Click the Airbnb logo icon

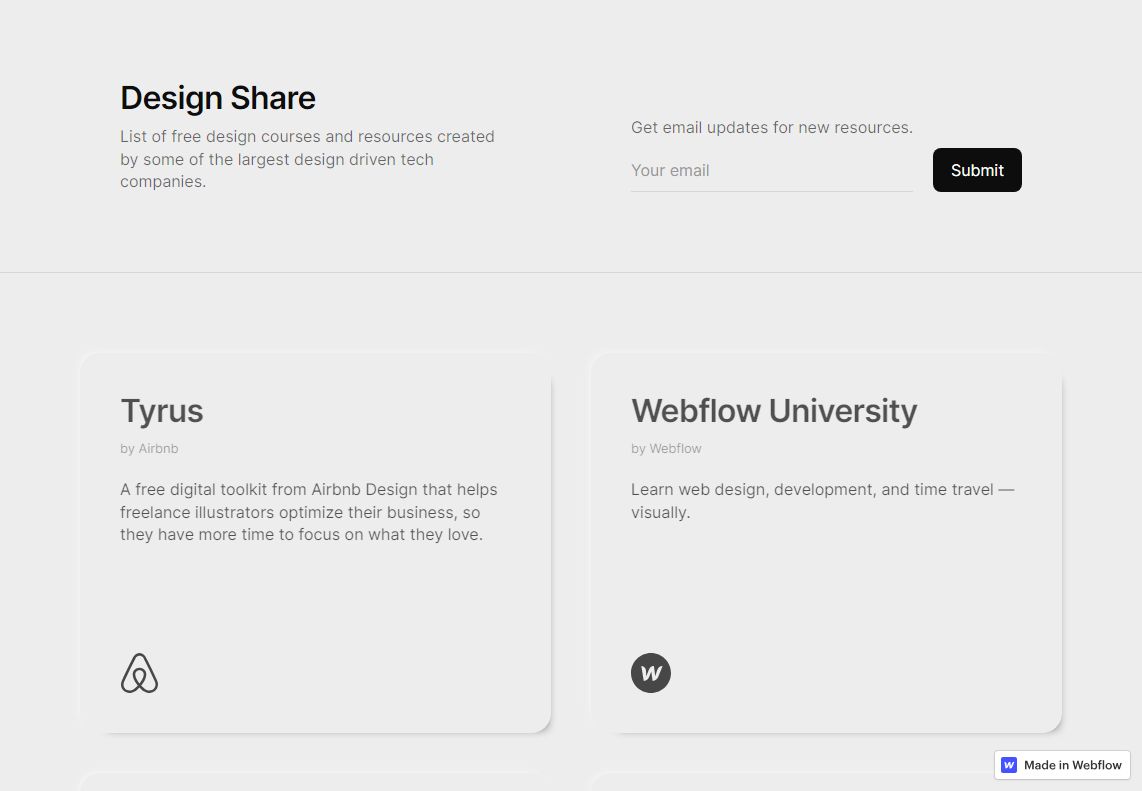[139, 673]
